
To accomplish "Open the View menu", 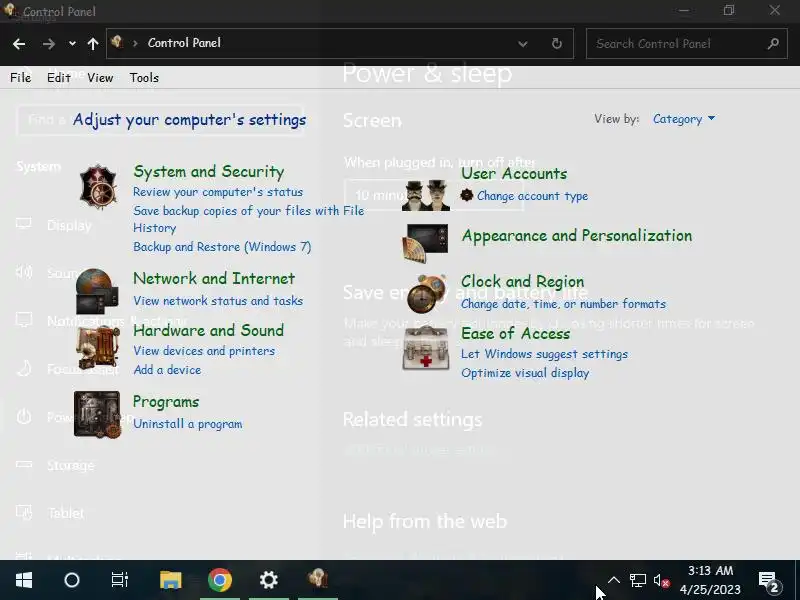I will click(100, 78).
